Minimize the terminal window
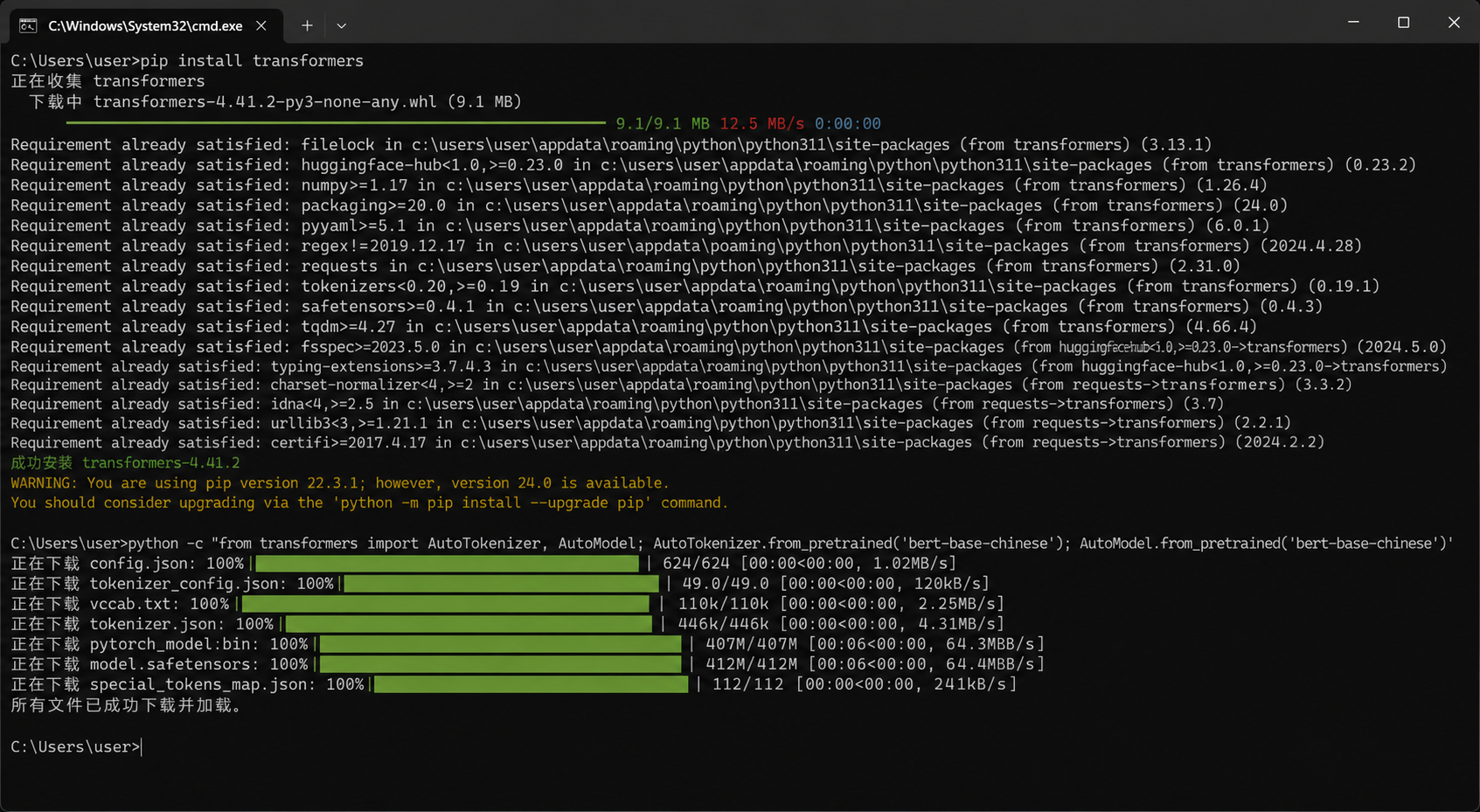This screenshot has height=812, width=1480. [x=1353, y=22]
